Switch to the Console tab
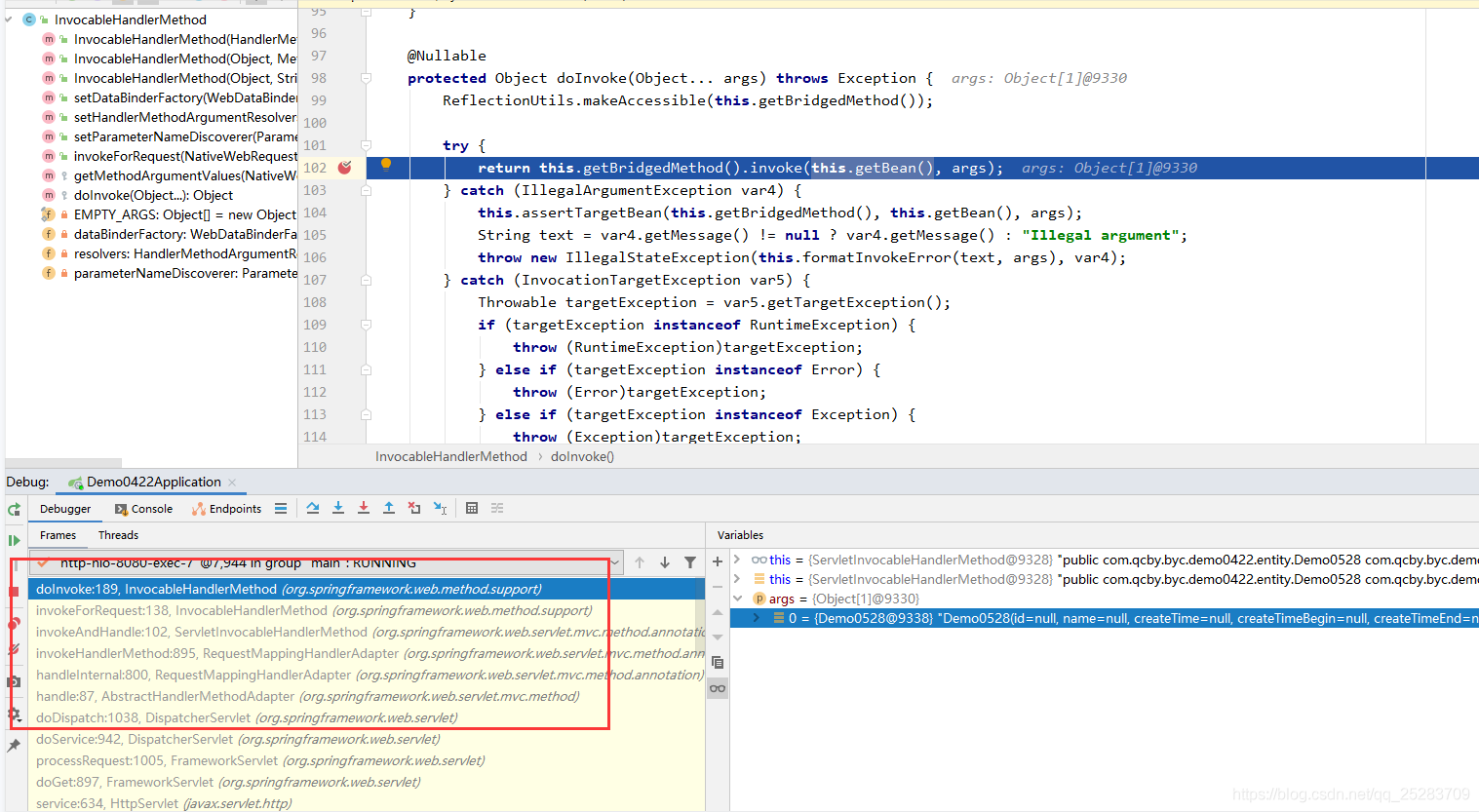 143,509
